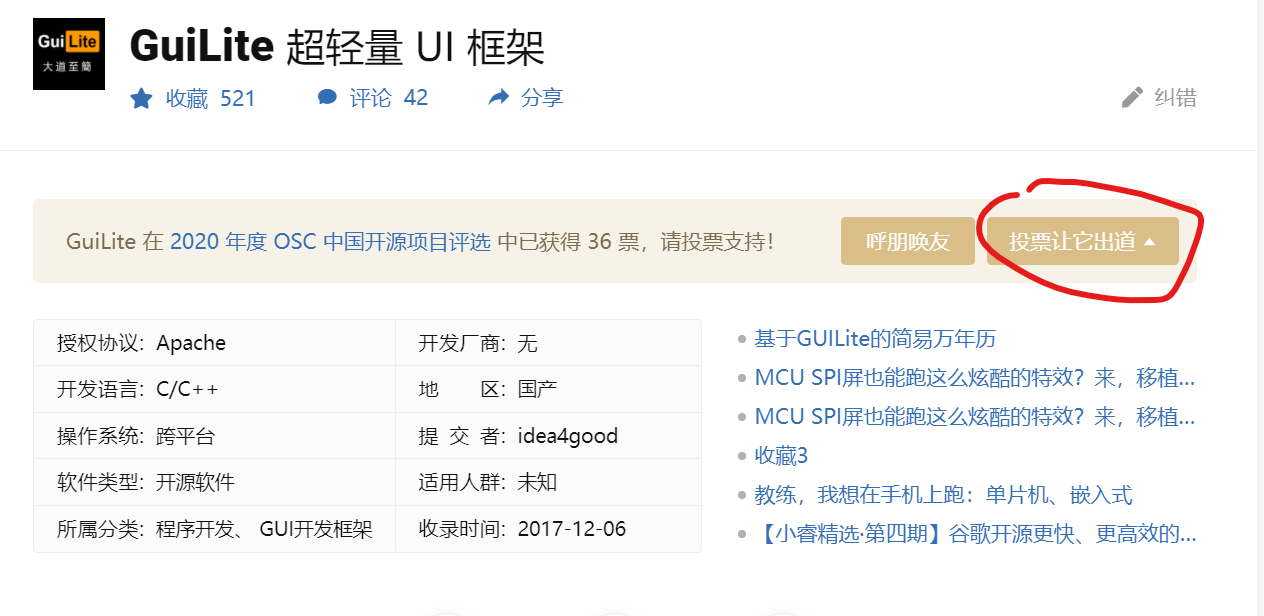Viewport: 1264px width, 616px height.
Task: Expand the 投票让它出道 dropdown button
Action: pyautogui.click(x=1083, y=241)
